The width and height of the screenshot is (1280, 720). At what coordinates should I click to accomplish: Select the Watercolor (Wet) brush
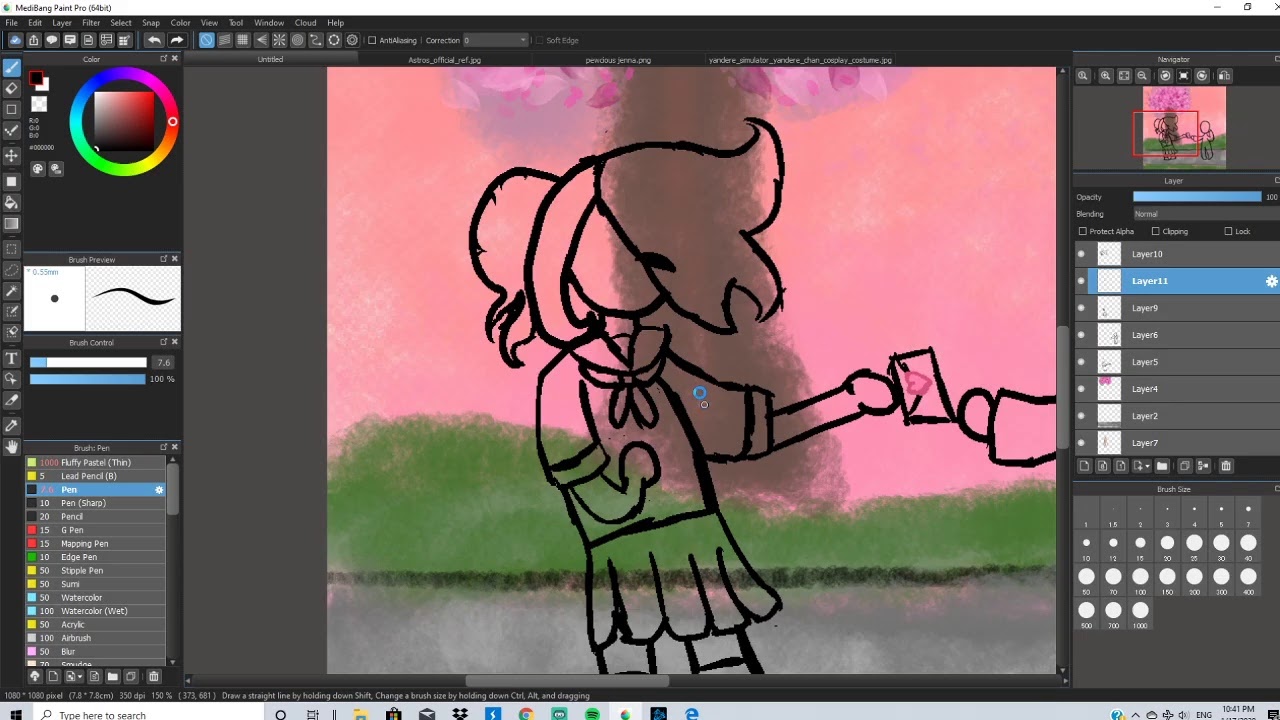(x=96, y=611)
